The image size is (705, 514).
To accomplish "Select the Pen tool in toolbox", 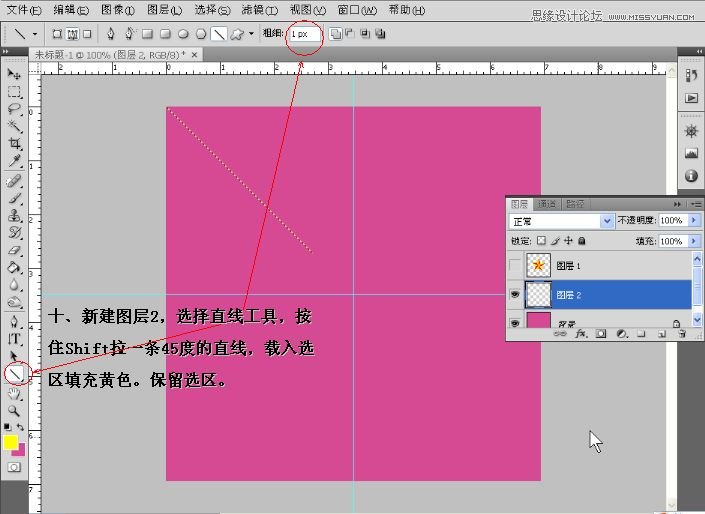I will pos(14,322).
